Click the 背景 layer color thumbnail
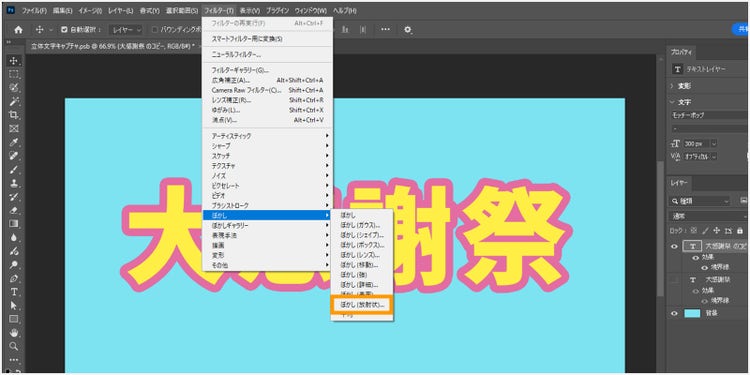The height and width of the screenshot is (375, 750). click(x=692, y=313)
